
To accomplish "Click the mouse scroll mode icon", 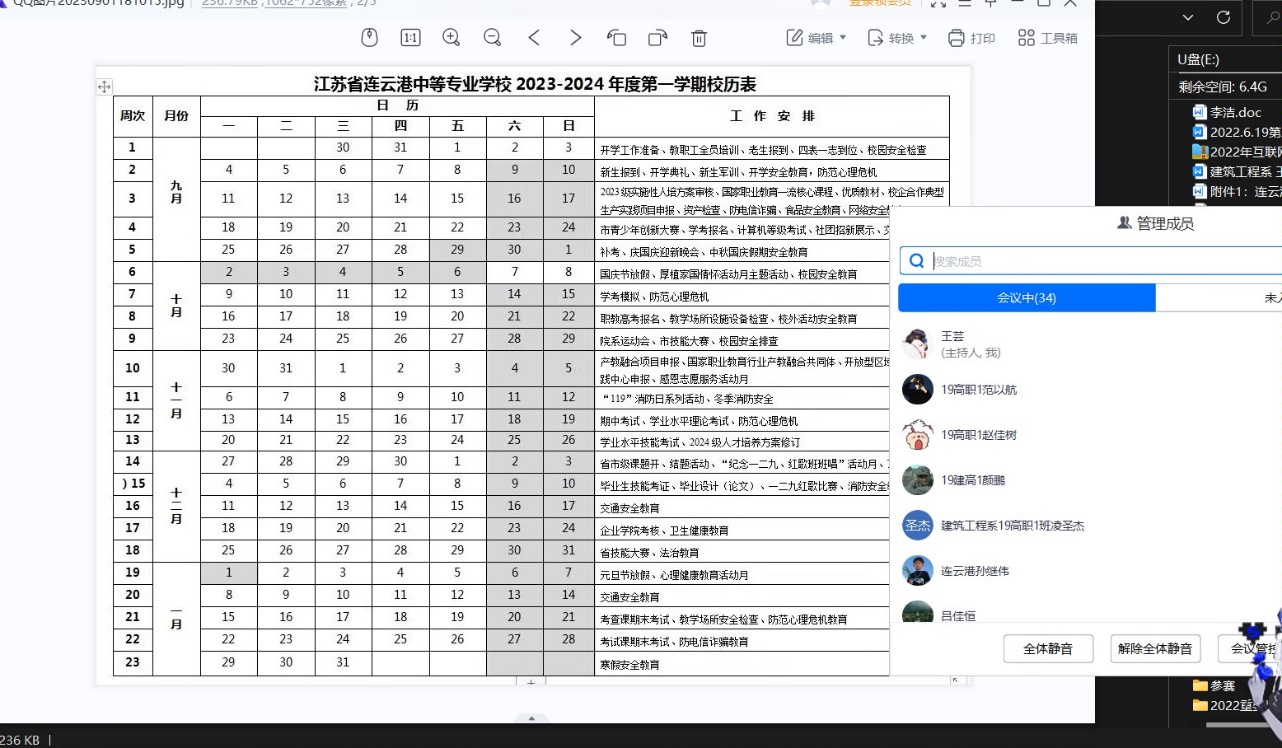I will 369,38.
